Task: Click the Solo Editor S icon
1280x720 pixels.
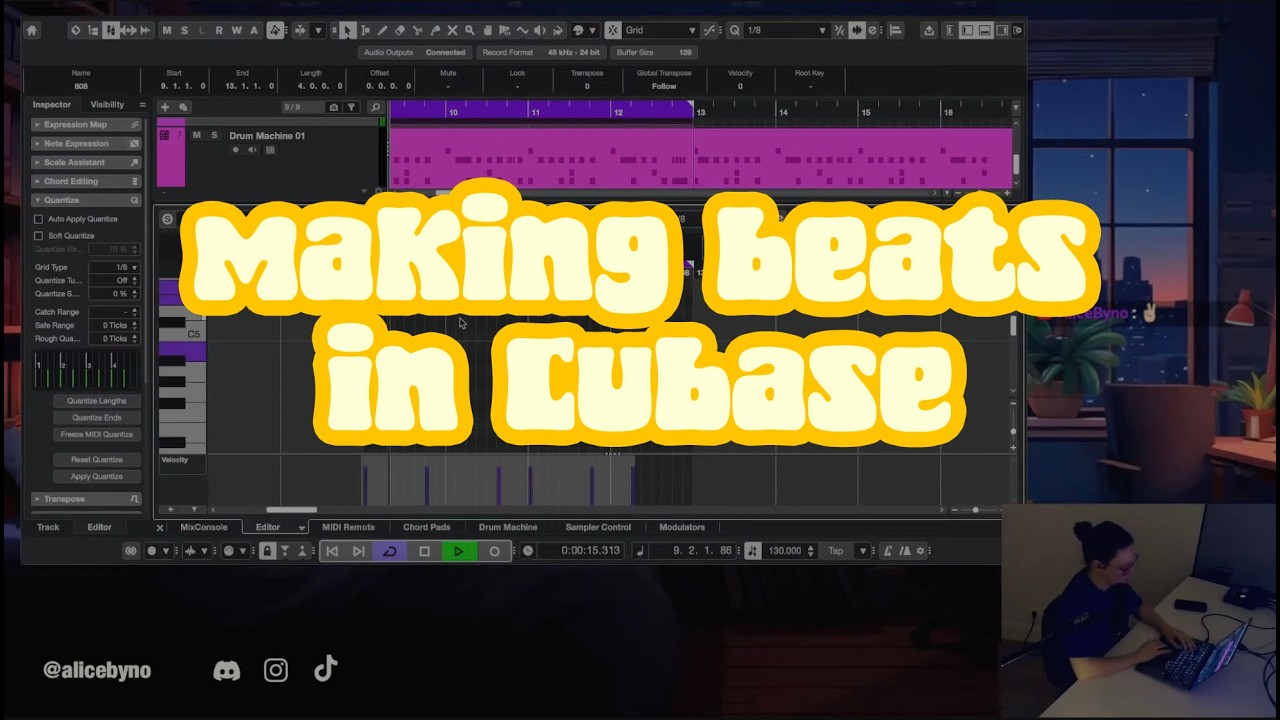Action: click(x=167, y=219)
